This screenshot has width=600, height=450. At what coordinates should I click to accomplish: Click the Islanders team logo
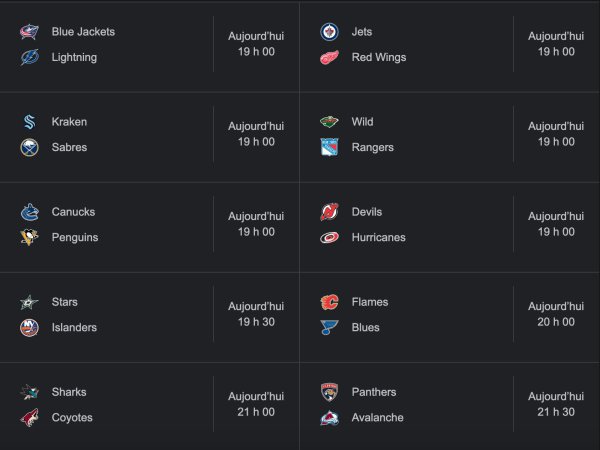click(29, 328)
